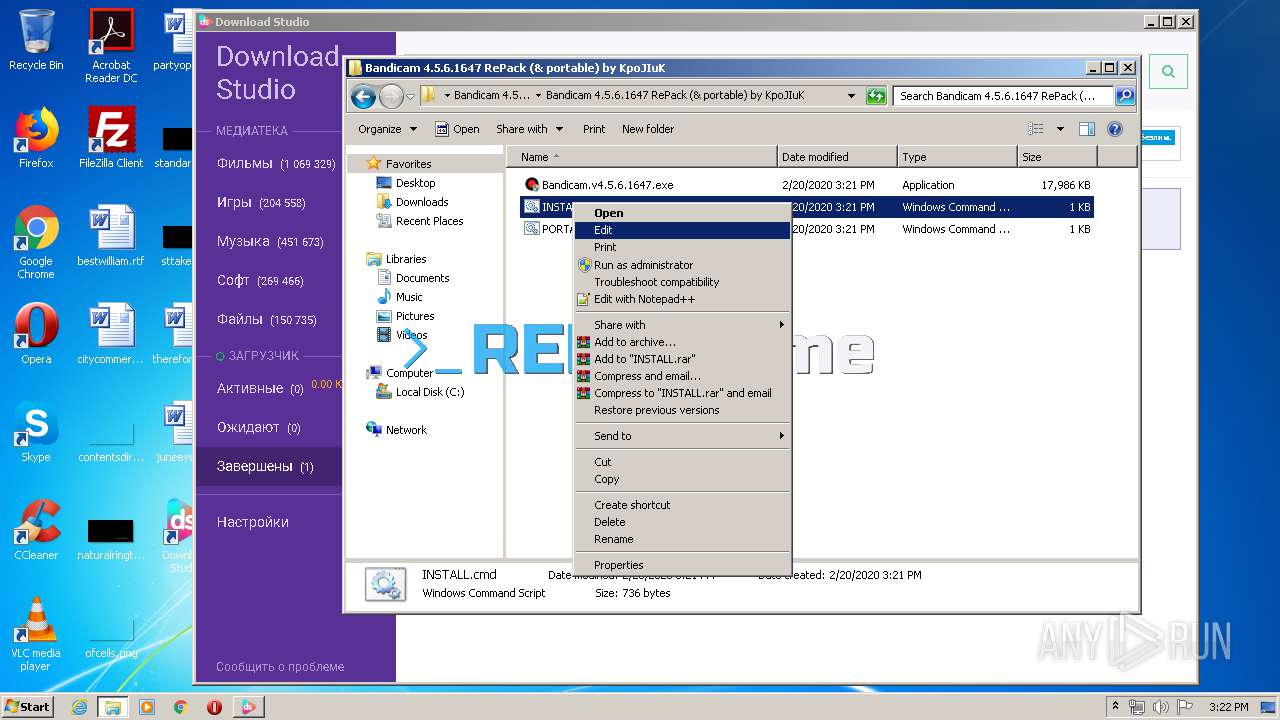Image resolution: width=1280 pixels, height=720 pixels.
Task: Select the Bandicam.v4.5.6.1647.exe file icon
Action: point(532,185)
